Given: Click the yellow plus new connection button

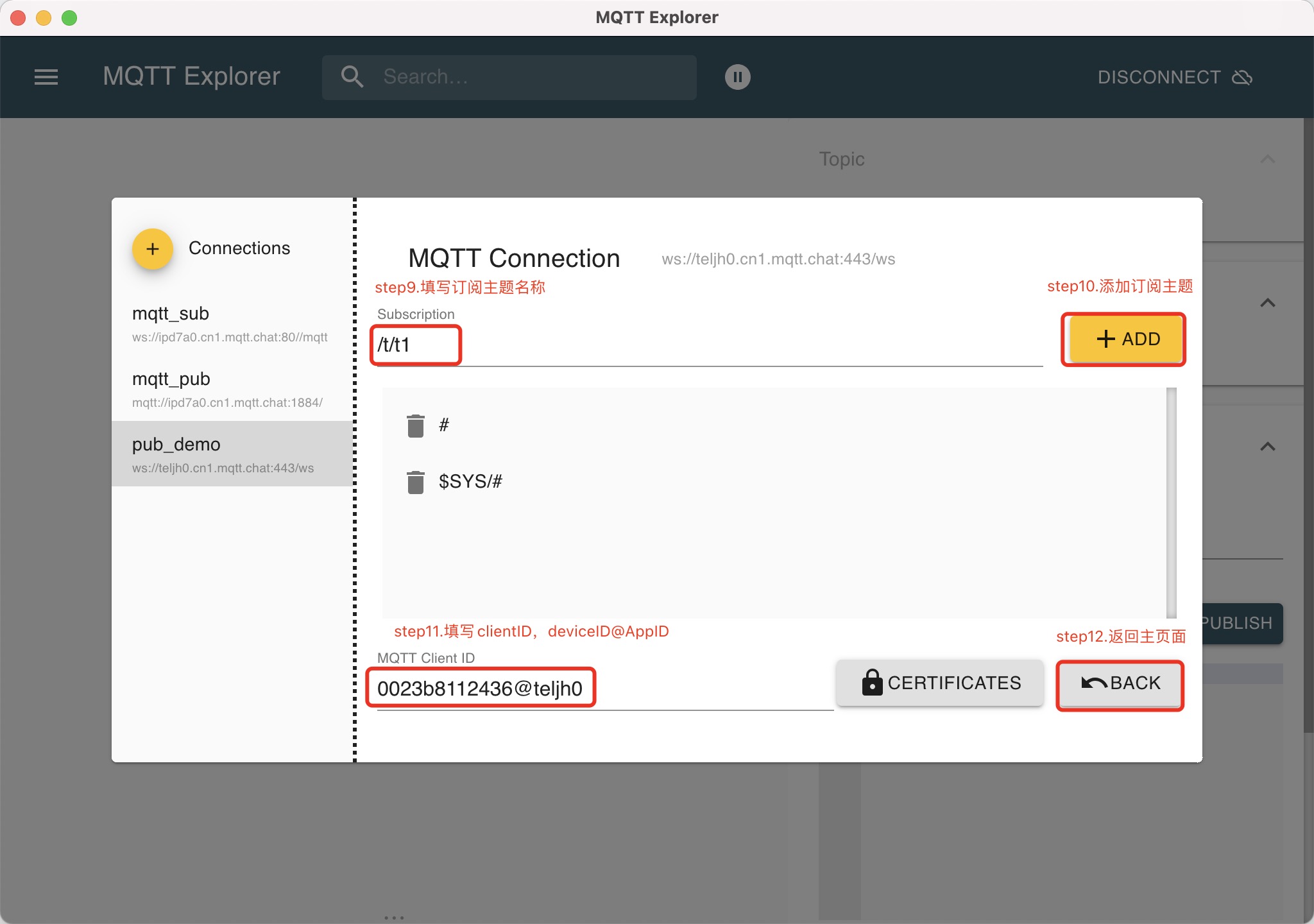Looking at the screenshot, I should click(153, 249).
